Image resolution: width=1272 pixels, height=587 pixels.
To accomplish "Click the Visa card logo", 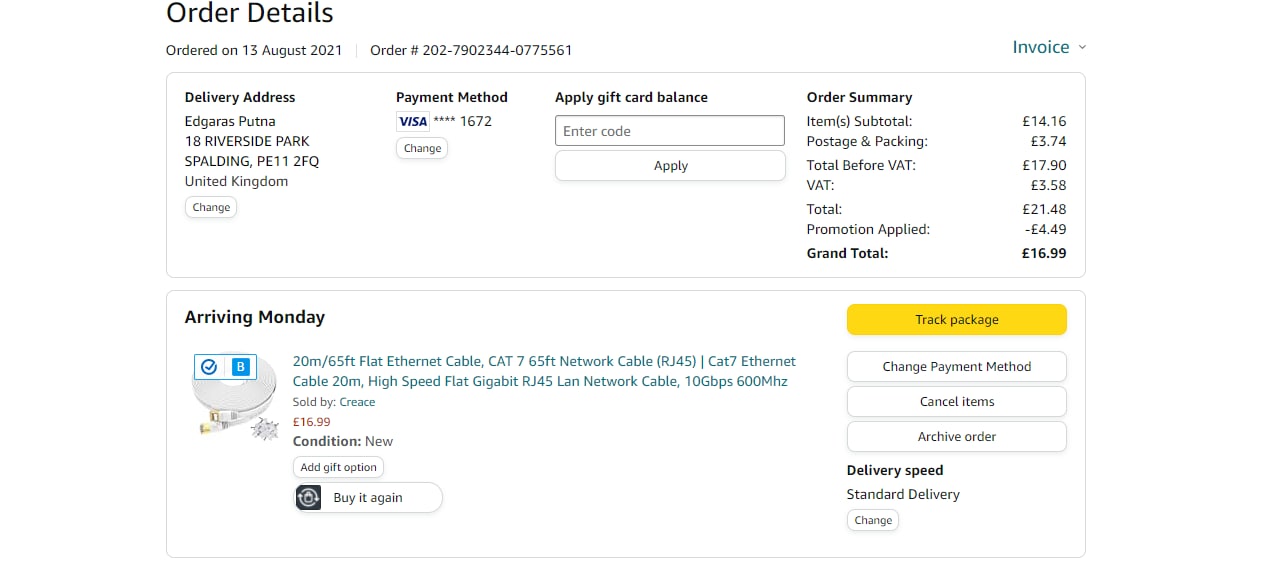I will (x=412, y=122).
